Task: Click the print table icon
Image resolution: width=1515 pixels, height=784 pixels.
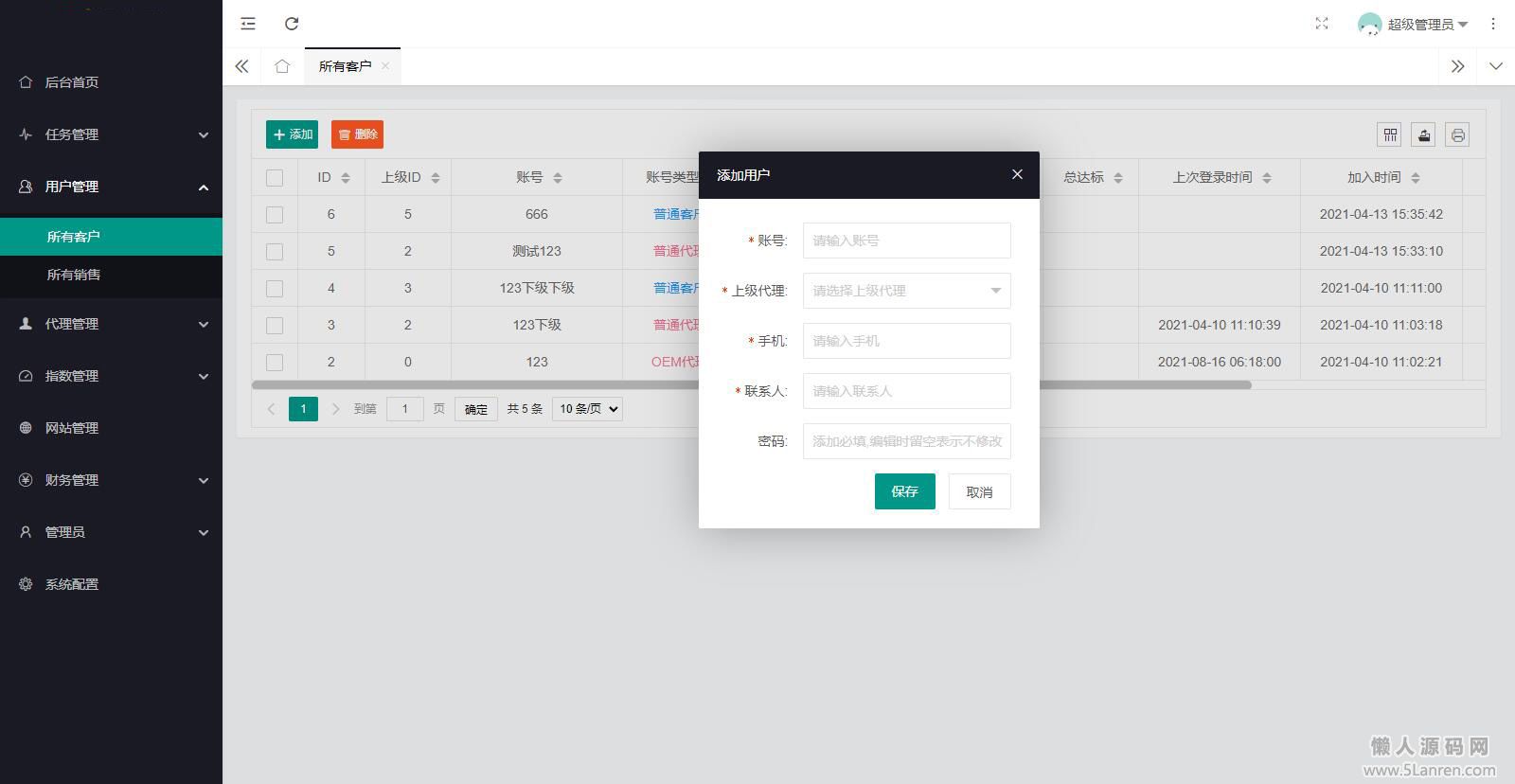Action: click(x=1458, y=135)
